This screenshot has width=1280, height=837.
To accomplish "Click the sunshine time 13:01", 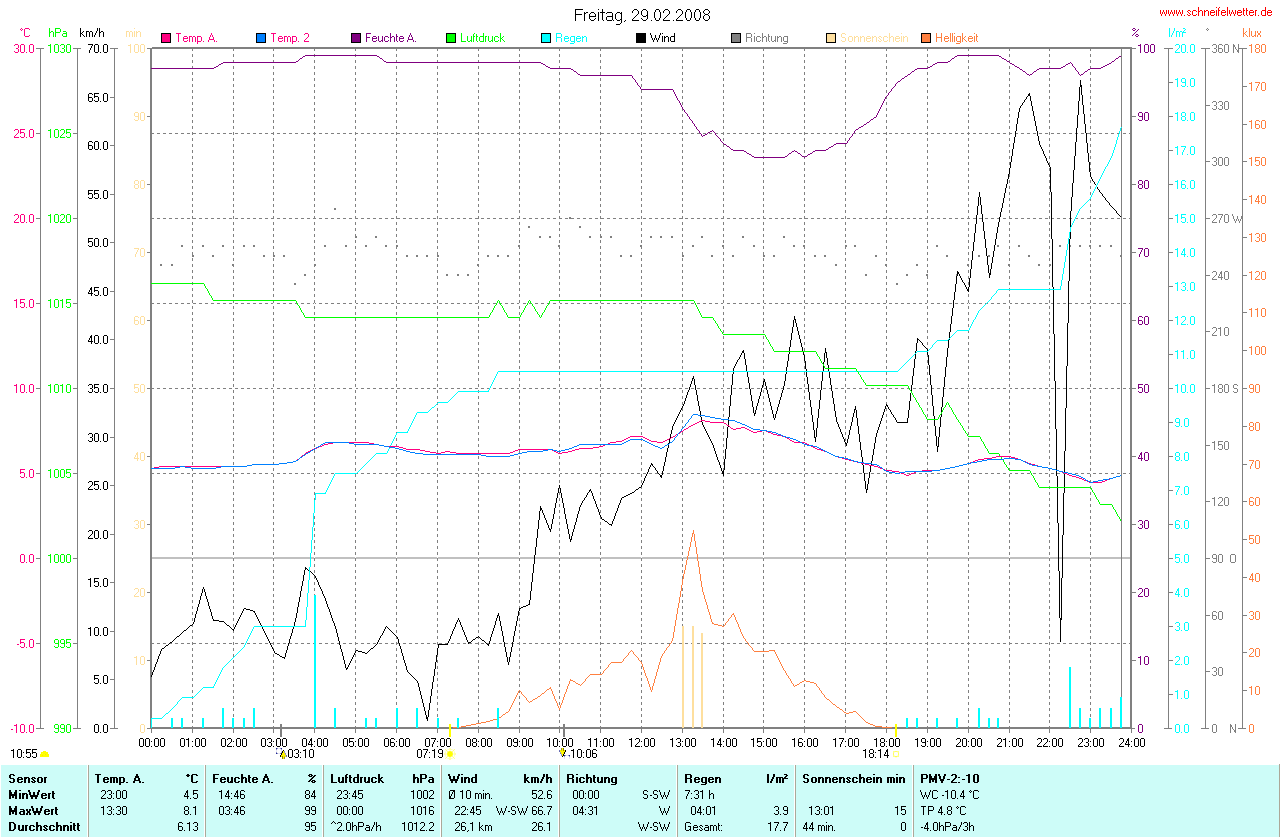I will (822, 810).
